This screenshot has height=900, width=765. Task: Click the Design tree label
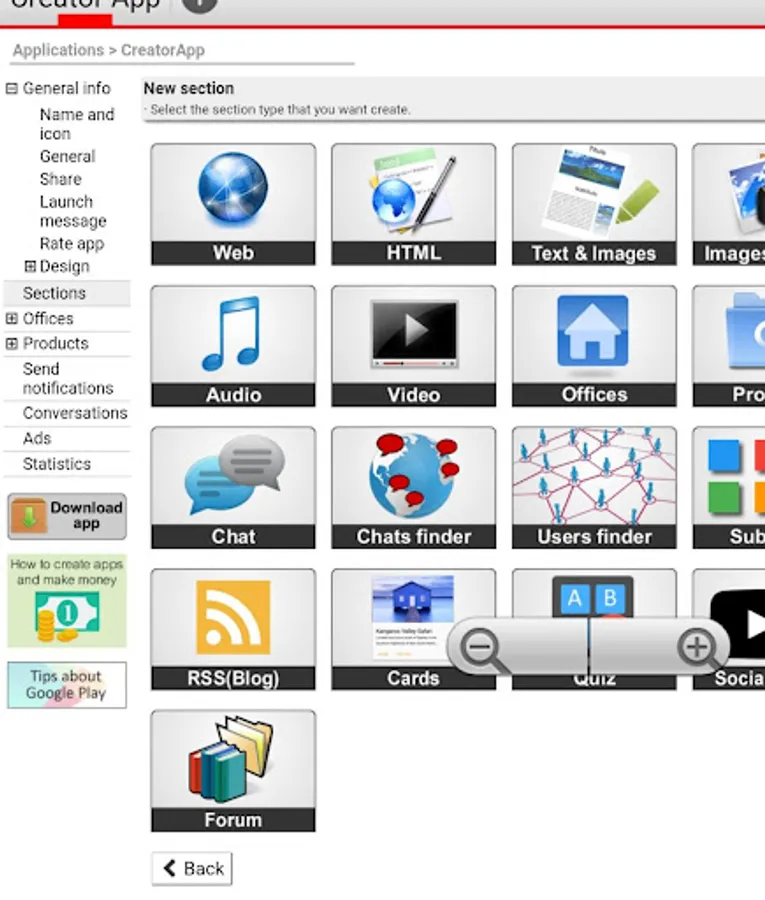point(64,266)
